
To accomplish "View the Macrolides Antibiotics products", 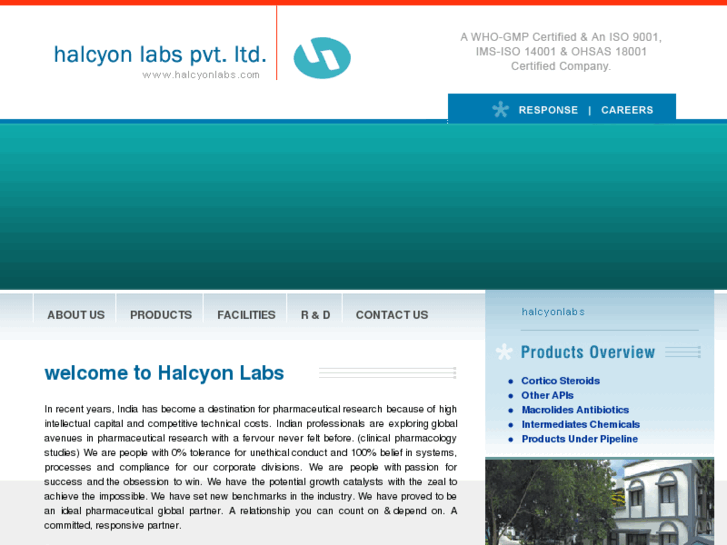I will [575, 410].
